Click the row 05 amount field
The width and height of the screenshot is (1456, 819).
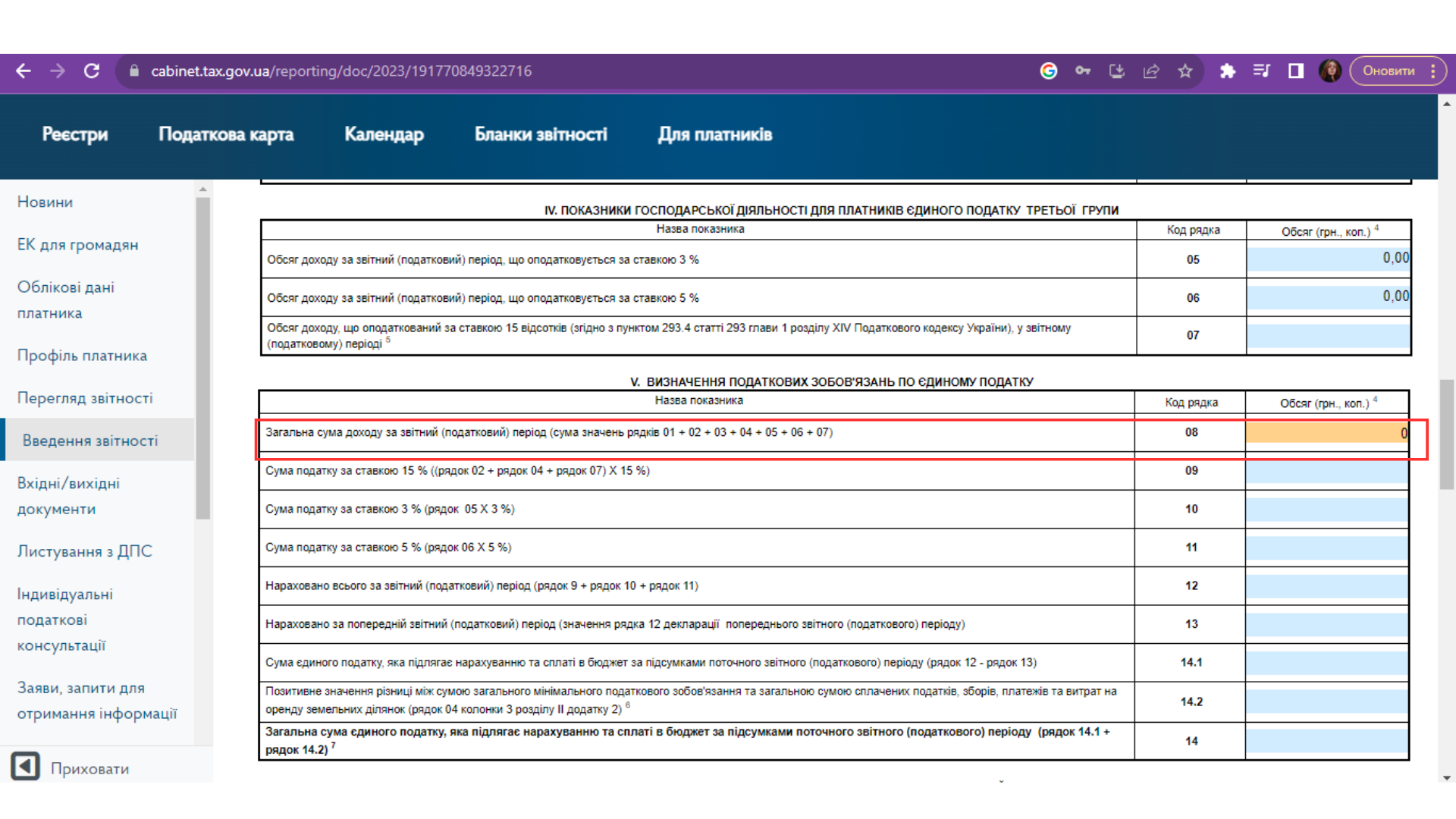tap(1328, 259)
